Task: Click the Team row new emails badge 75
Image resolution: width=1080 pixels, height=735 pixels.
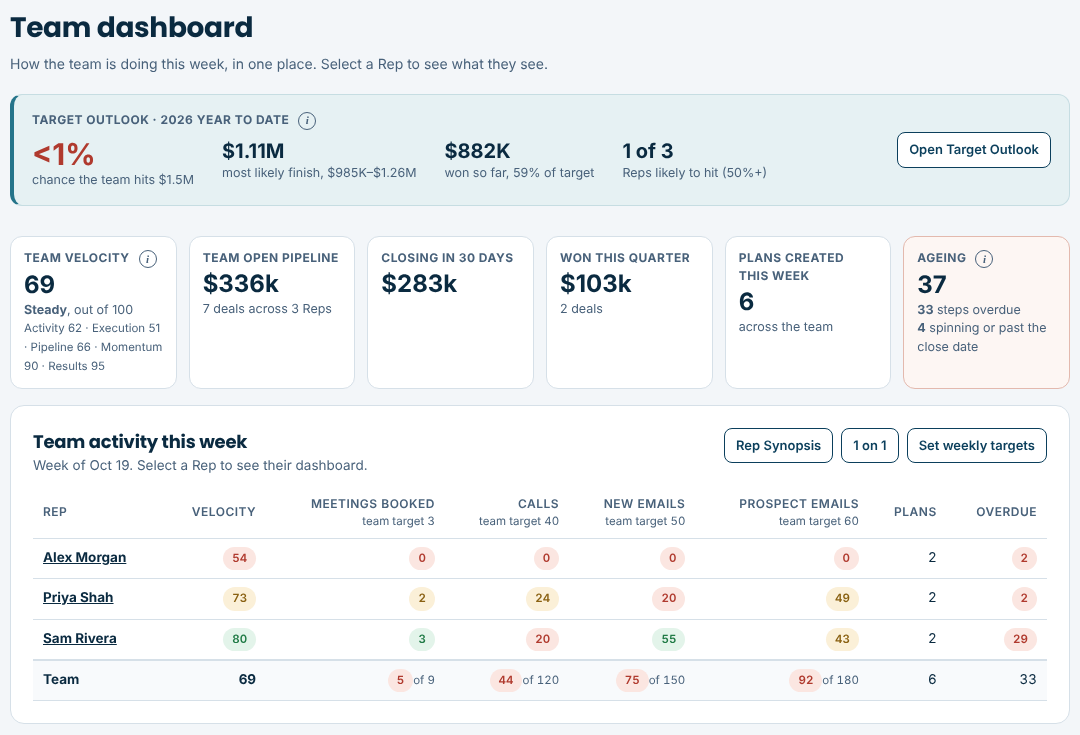Action: [x=632, y=680]
